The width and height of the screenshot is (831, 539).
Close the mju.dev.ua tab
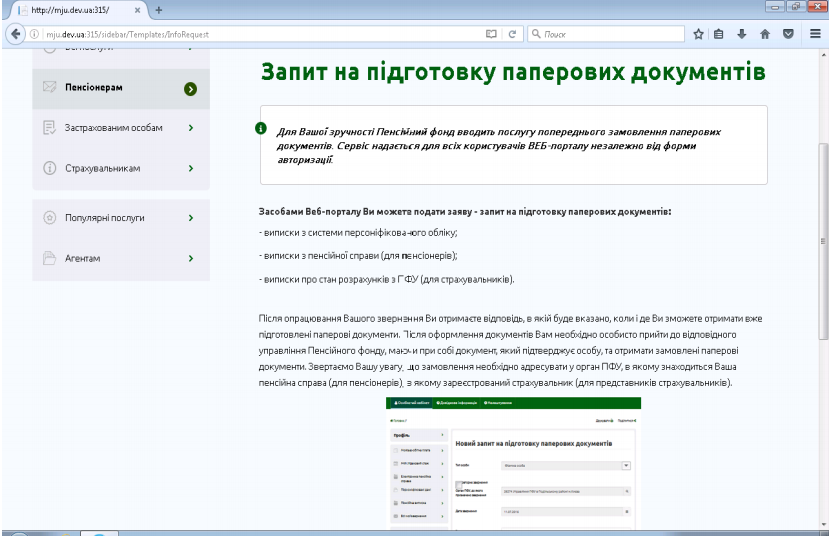[137, 10]
